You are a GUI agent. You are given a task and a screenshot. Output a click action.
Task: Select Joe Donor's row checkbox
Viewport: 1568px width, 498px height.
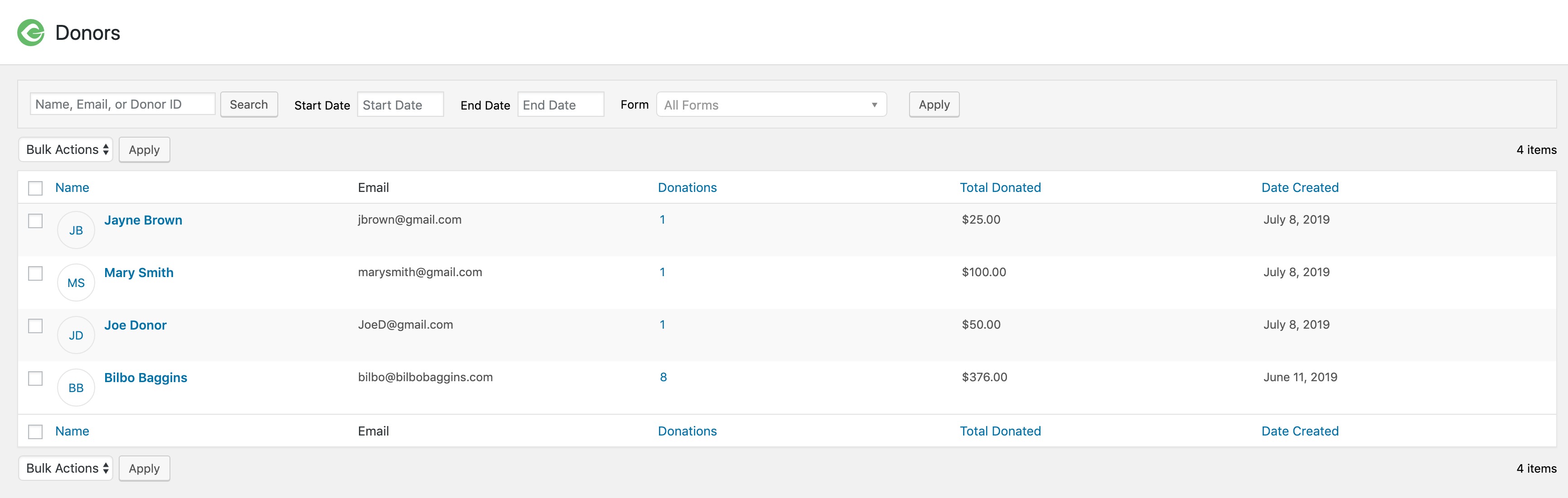[35, 326]
